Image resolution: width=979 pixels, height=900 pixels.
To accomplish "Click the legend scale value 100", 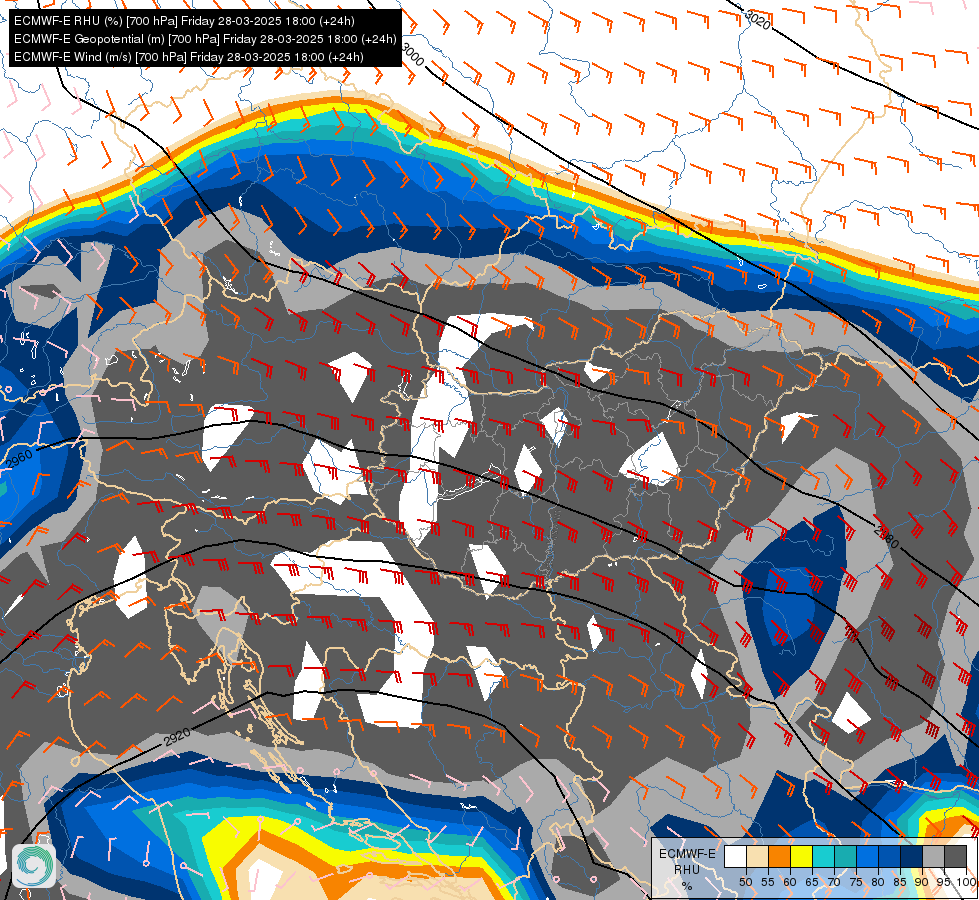I will [966, 882].
